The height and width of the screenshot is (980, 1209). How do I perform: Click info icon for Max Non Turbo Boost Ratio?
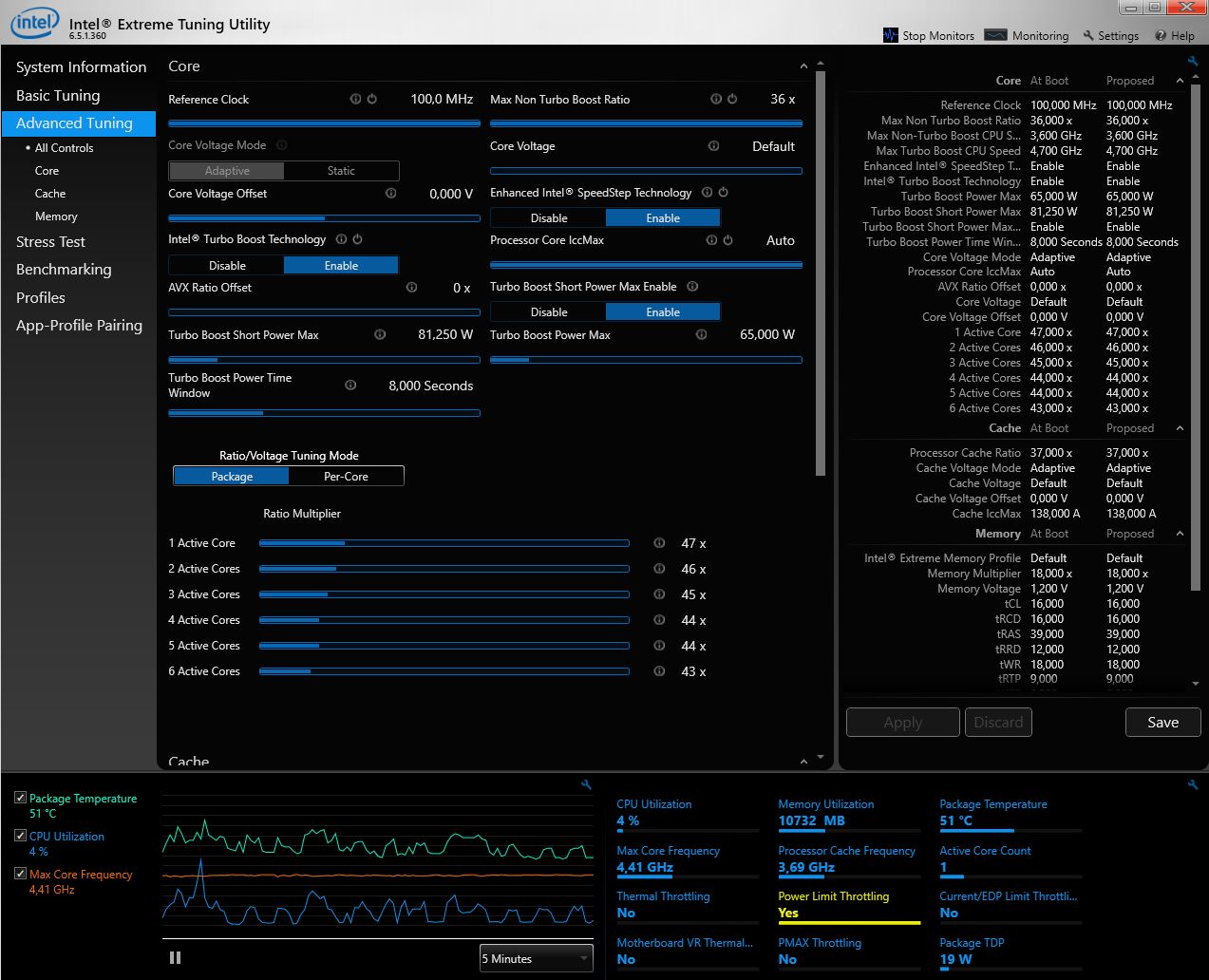tap(716, 99)
